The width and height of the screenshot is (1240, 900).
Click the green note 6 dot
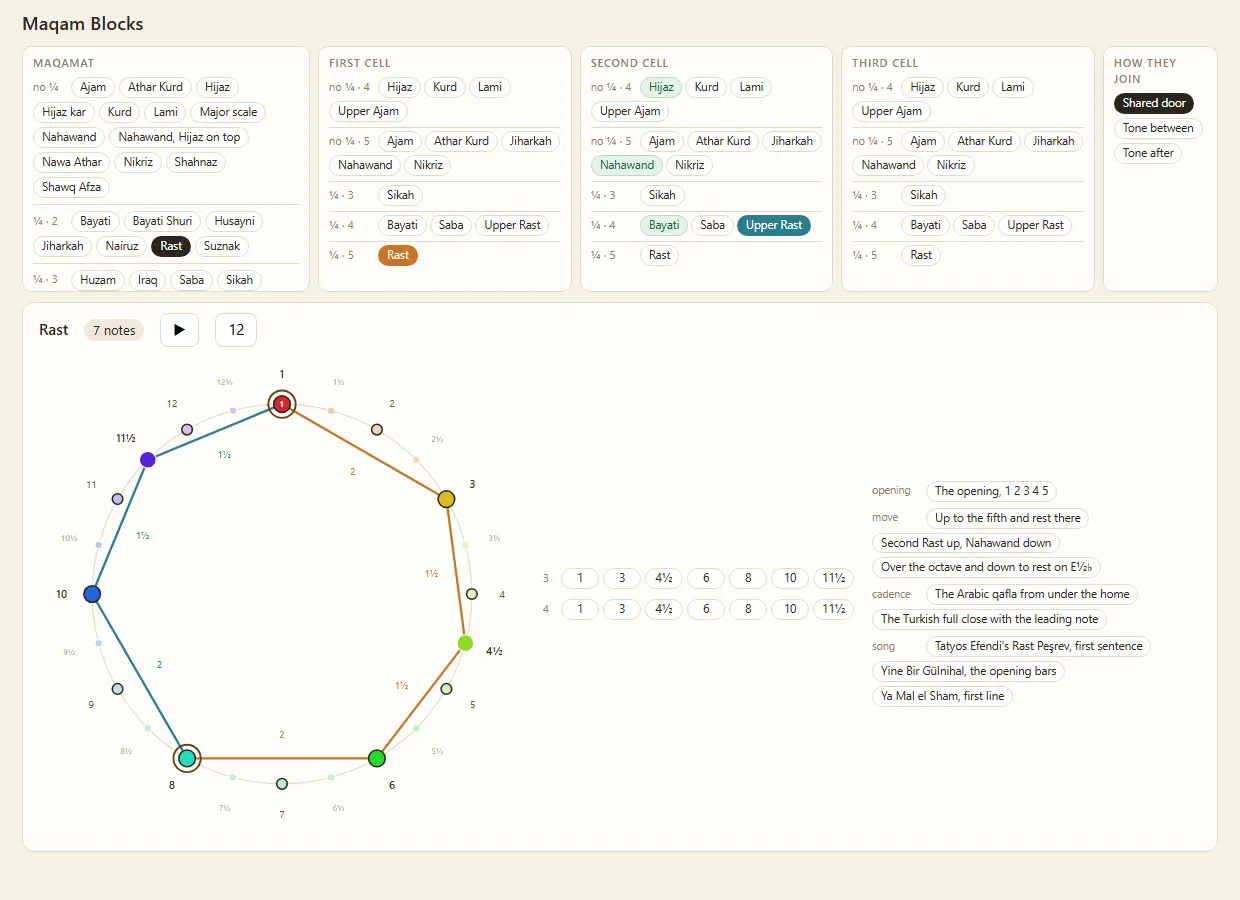pos(377,759)
